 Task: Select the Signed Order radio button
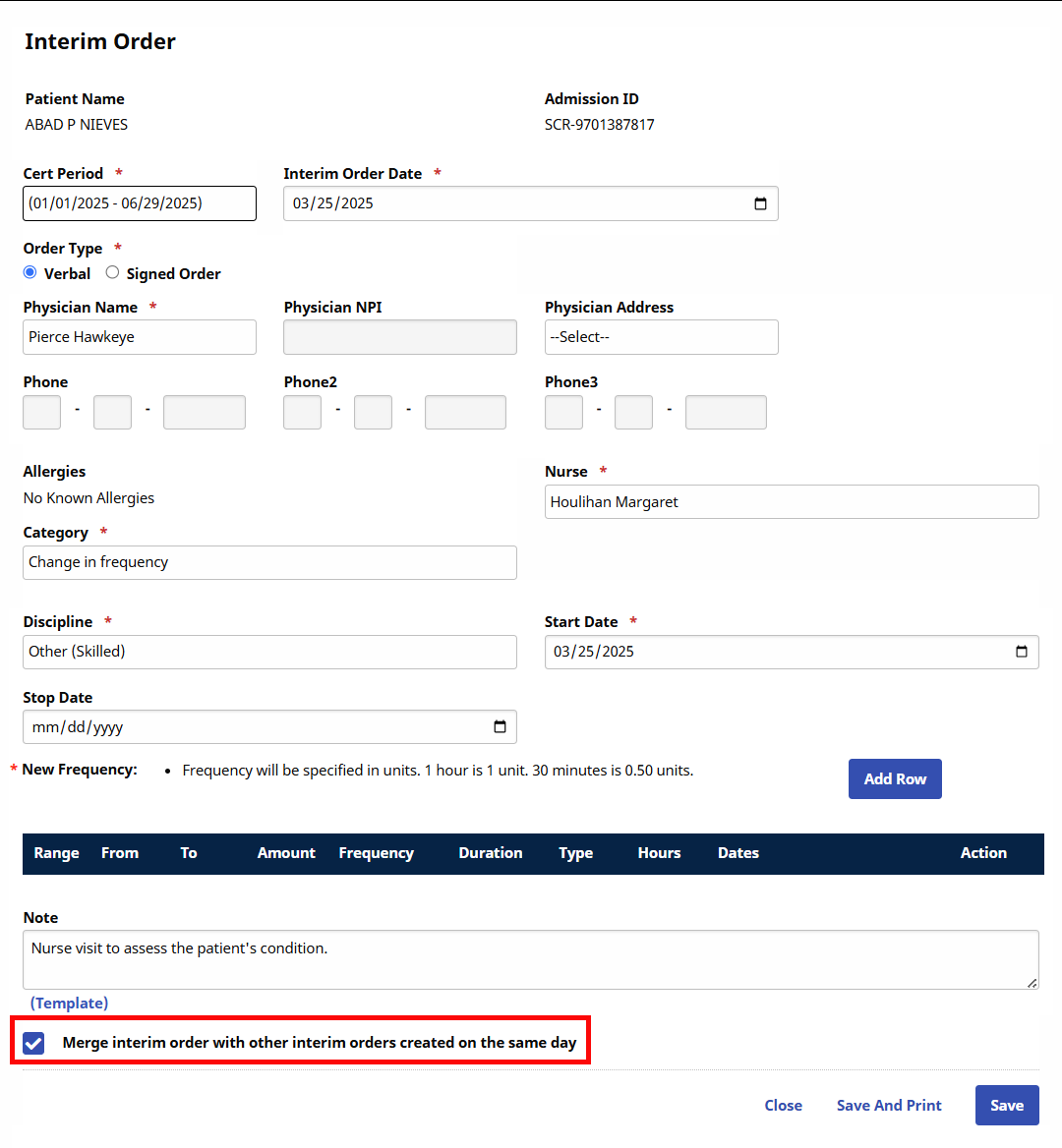point(113,273)
